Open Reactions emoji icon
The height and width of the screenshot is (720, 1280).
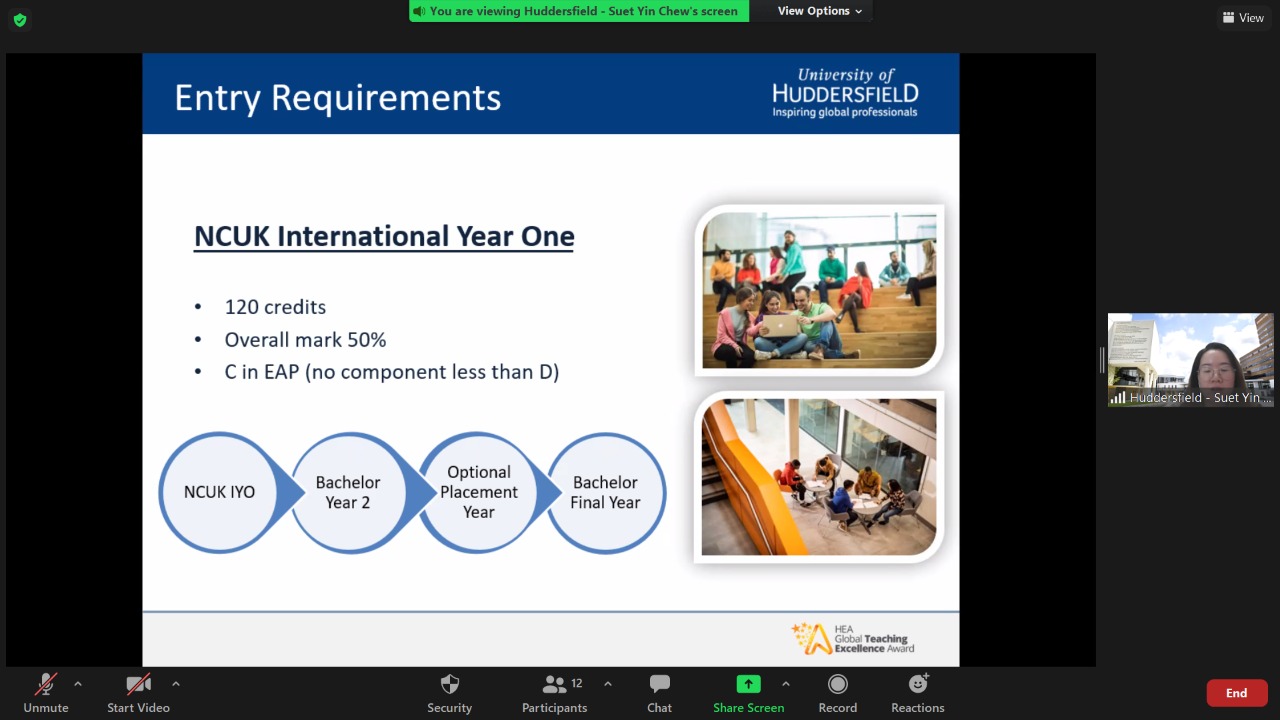coord(917,685)
